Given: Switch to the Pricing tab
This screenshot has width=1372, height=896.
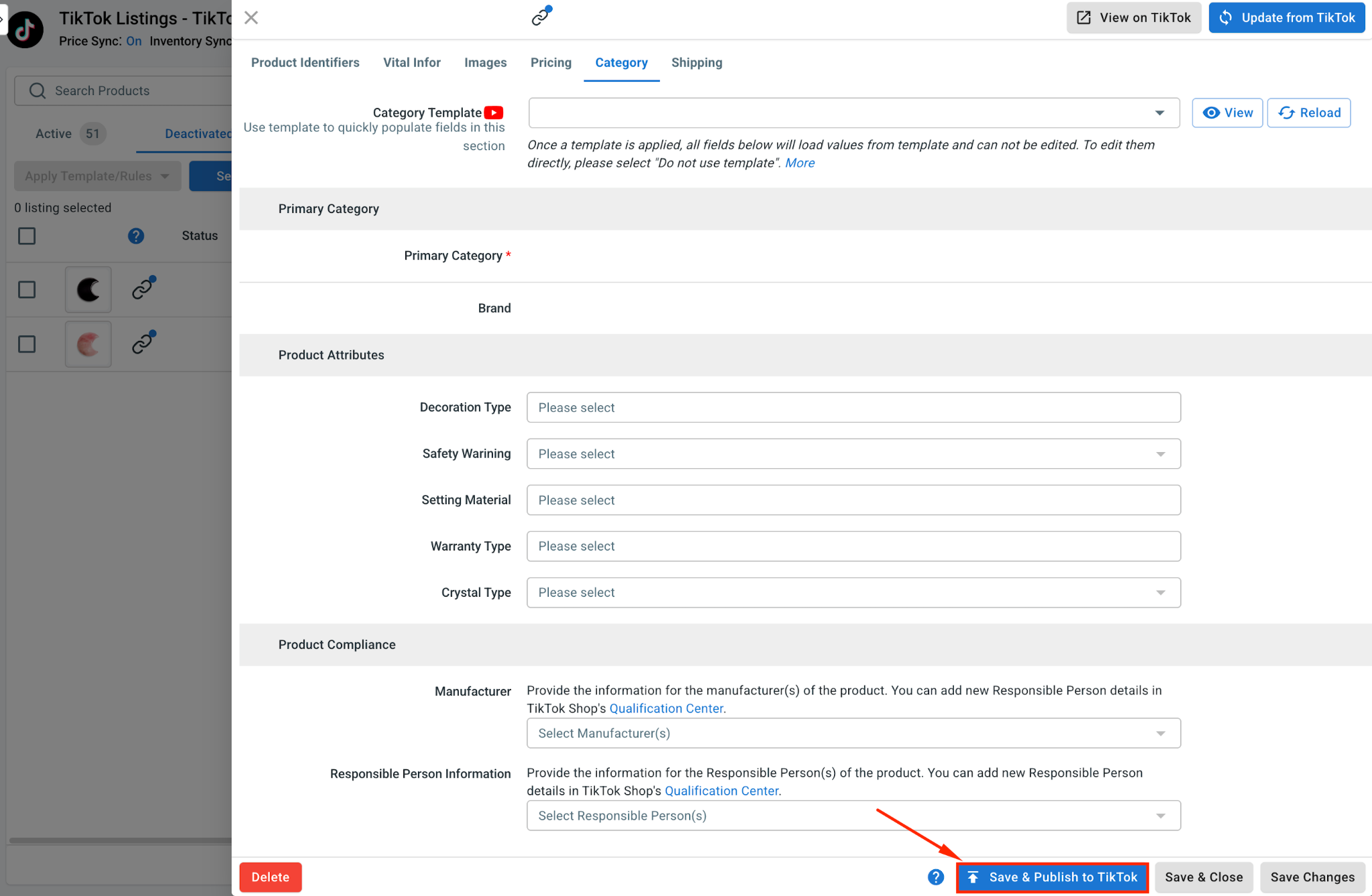Looking at the screenshot, I should pos(551,62).
